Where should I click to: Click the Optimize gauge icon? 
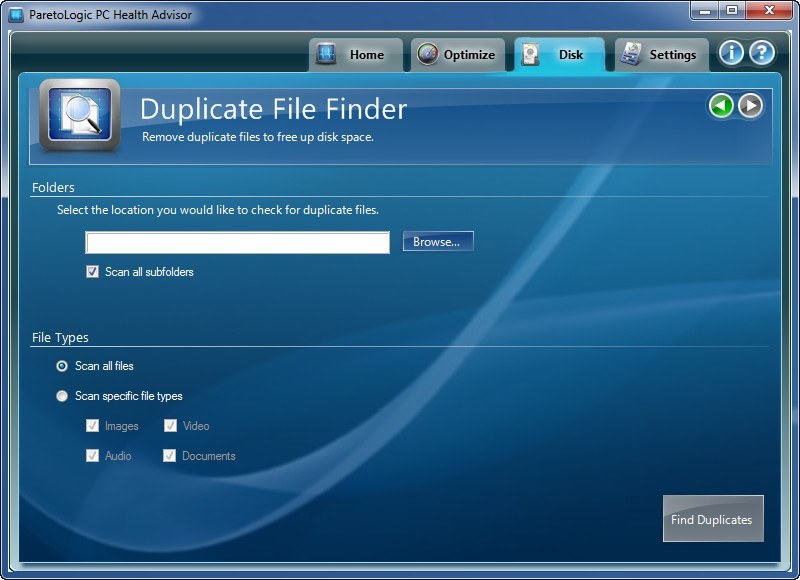point(430,55)
